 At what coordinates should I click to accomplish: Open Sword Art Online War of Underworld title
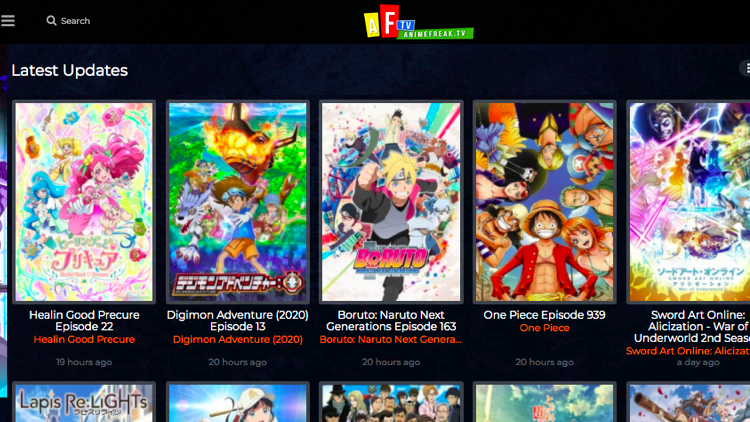tap(692, 326)
